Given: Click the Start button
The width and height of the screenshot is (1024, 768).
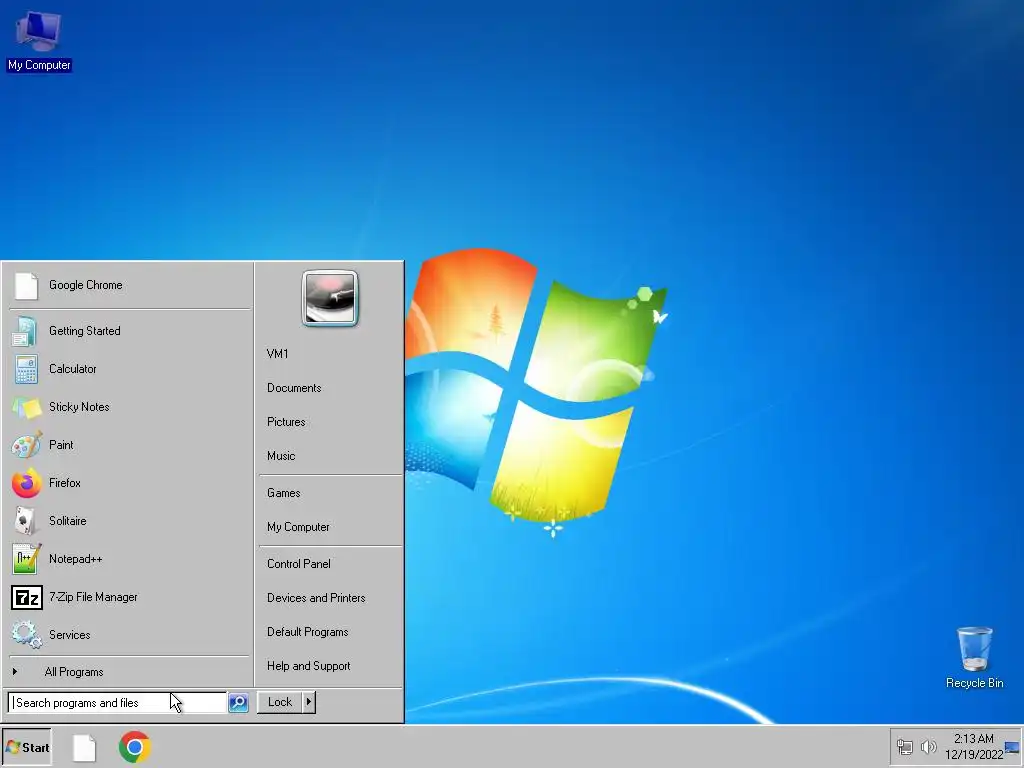Looking at the screenshot, I should 27,748.
